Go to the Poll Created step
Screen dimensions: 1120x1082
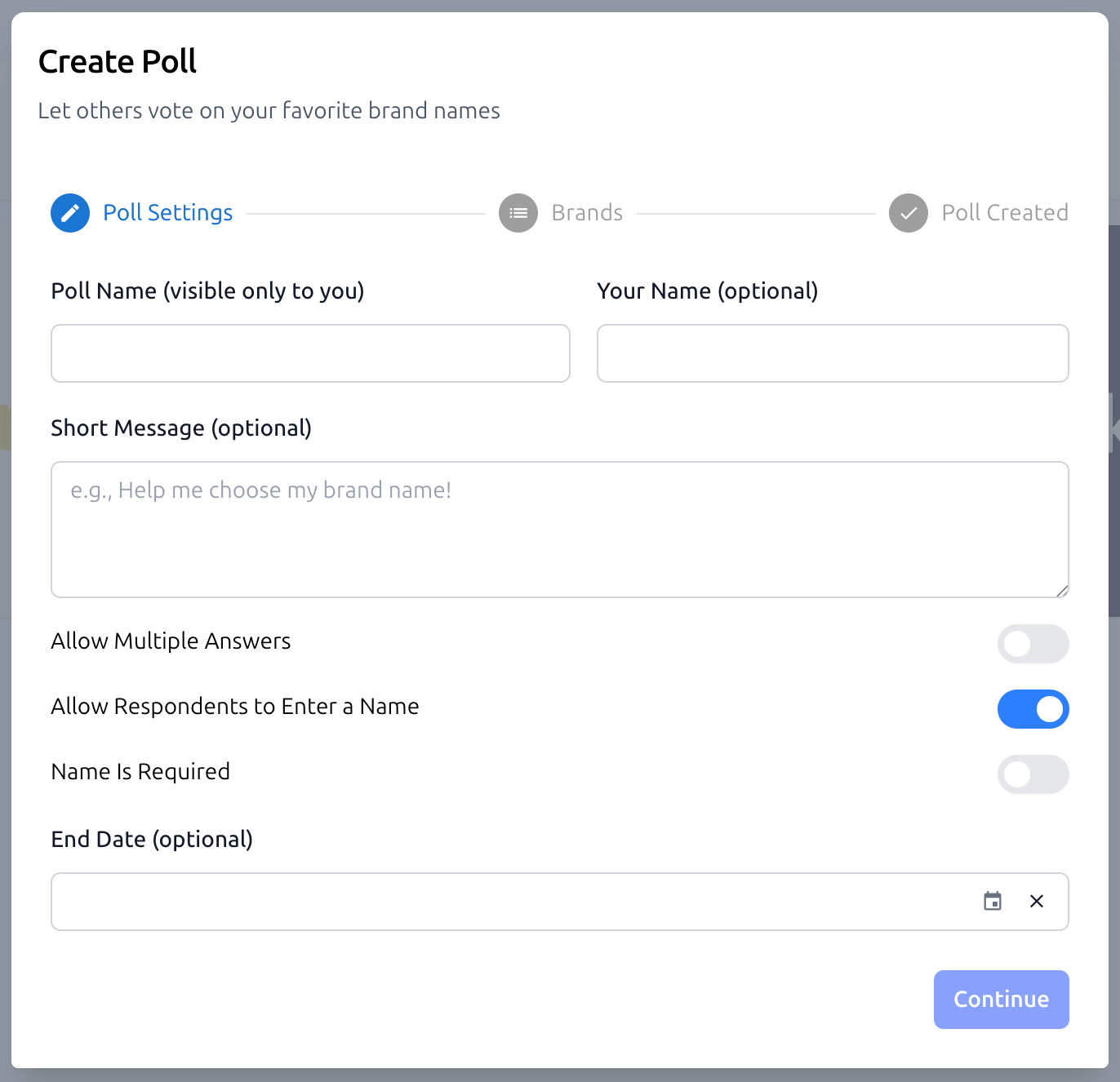(x=1005, y=213)
